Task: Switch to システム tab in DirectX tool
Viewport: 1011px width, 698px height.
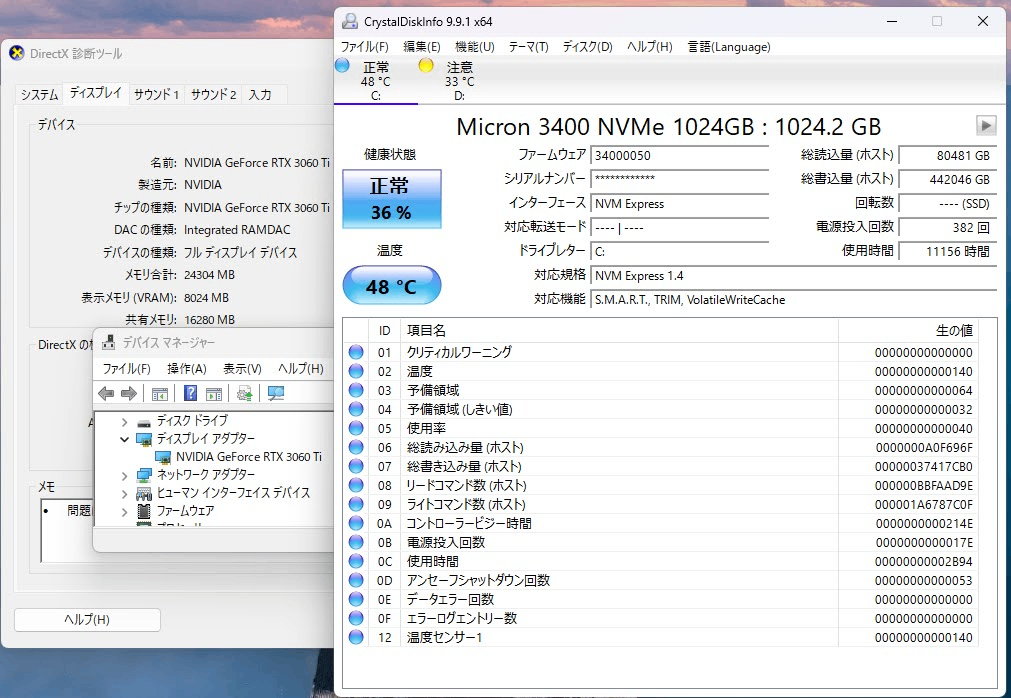Action: click(39, 95)
